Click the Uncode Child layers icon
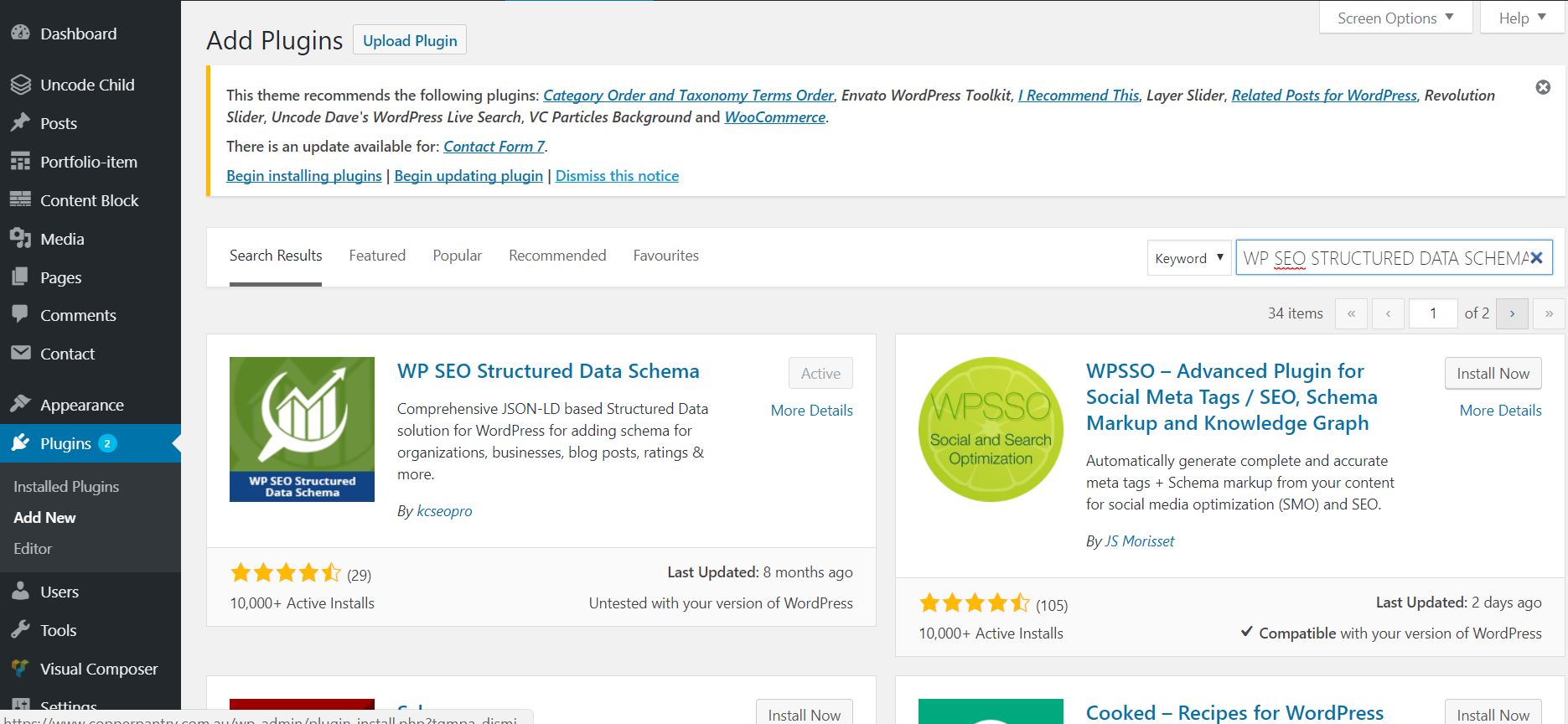This screenshot has height=724, width=1568. pos(20,85)
